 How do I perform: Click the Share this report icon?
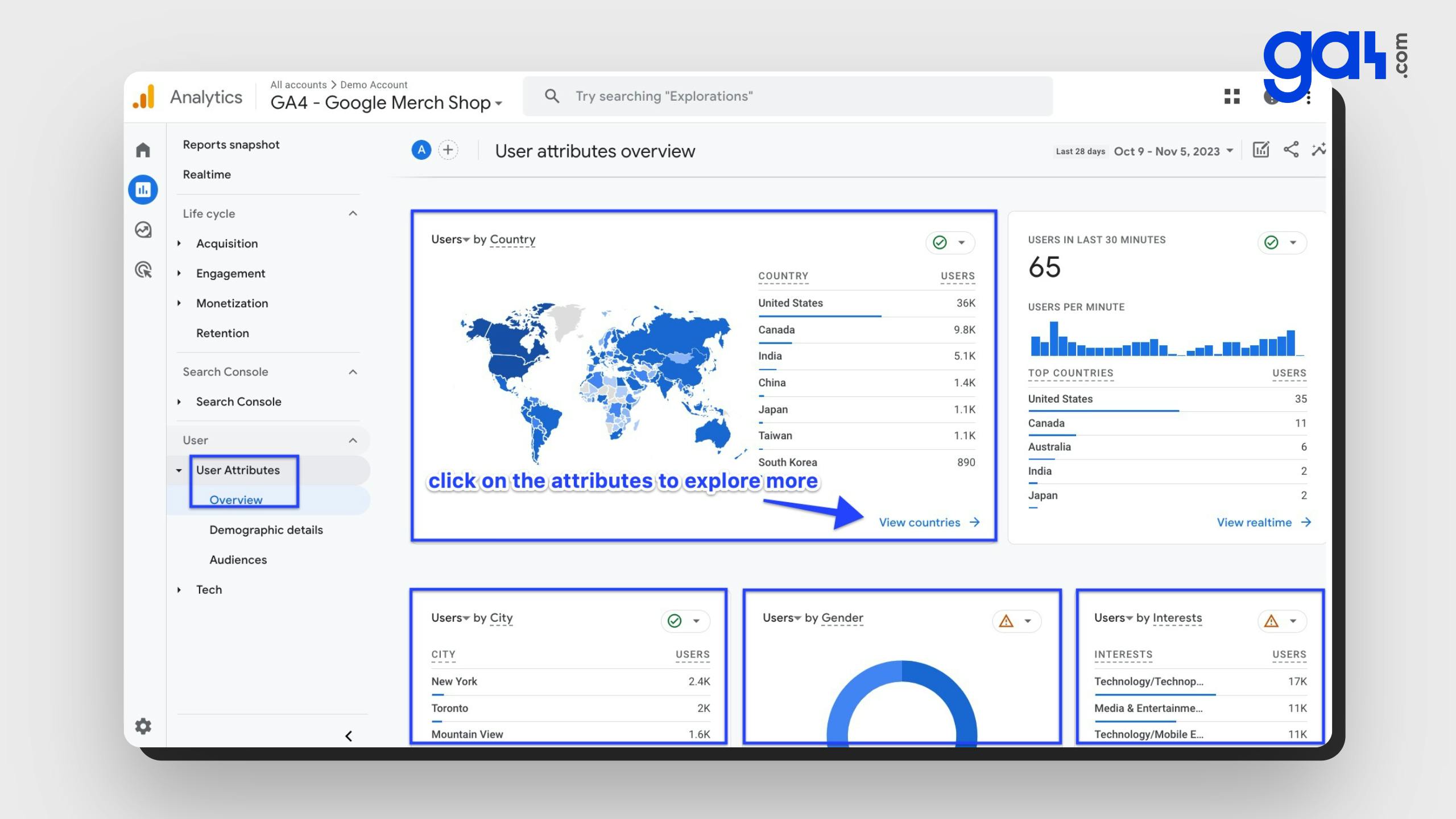click(1290, 150)
